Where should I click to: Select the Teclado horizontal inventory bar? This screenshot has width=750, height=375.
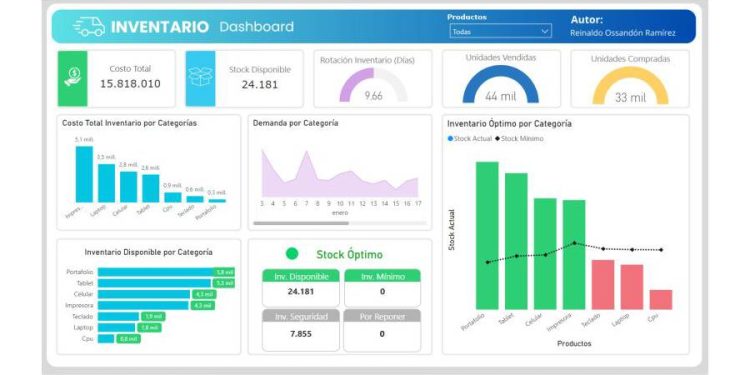[x=118, y=316]
